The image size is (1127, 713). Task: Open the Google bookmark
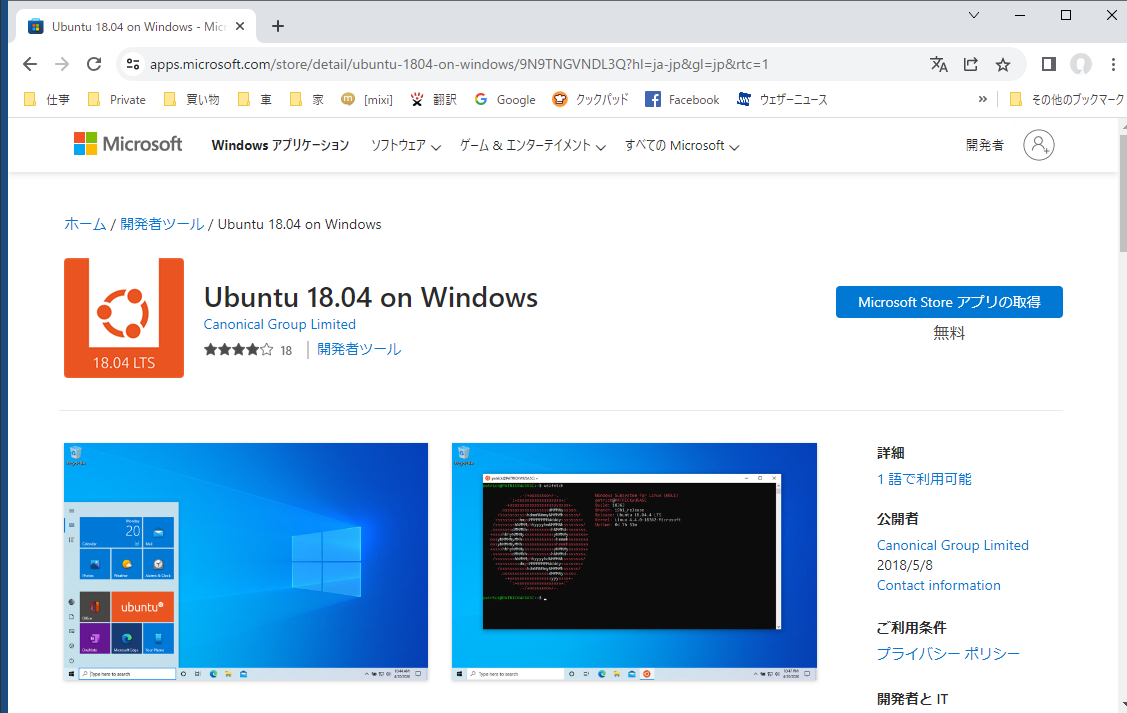[505, 99]
